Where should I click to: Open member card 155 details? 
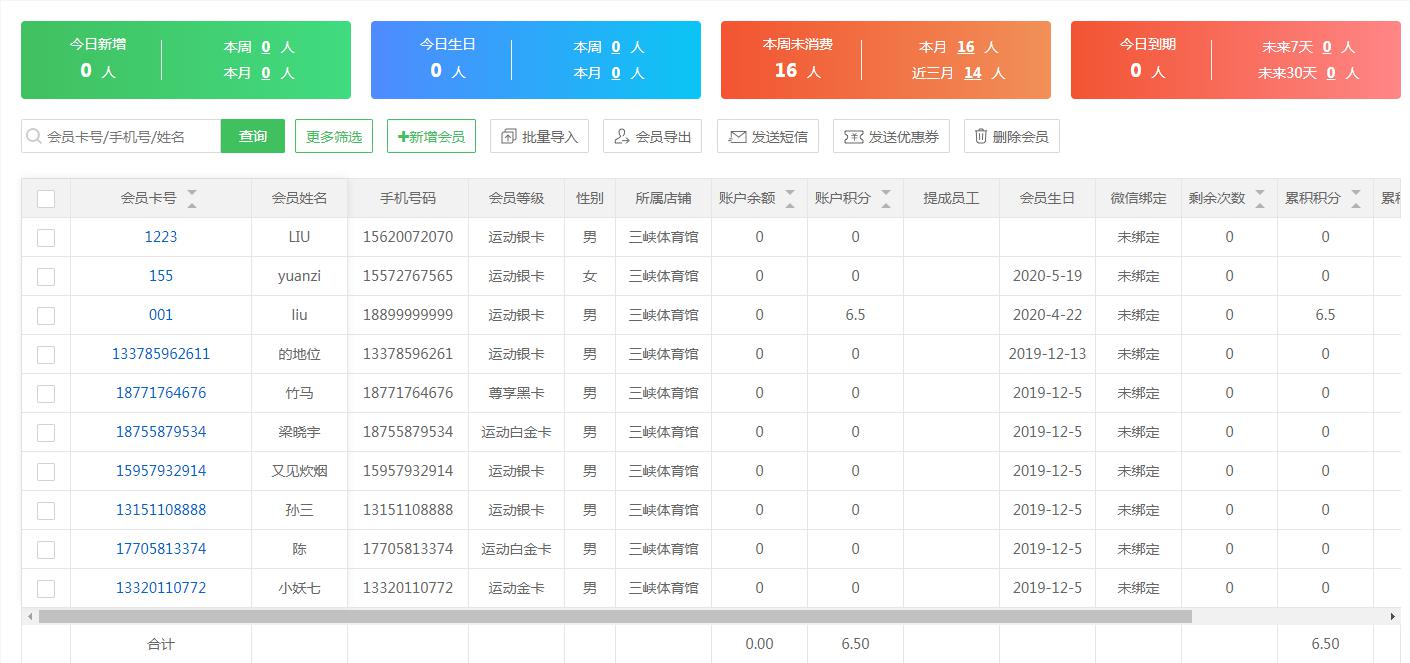(x=160, y=276)
